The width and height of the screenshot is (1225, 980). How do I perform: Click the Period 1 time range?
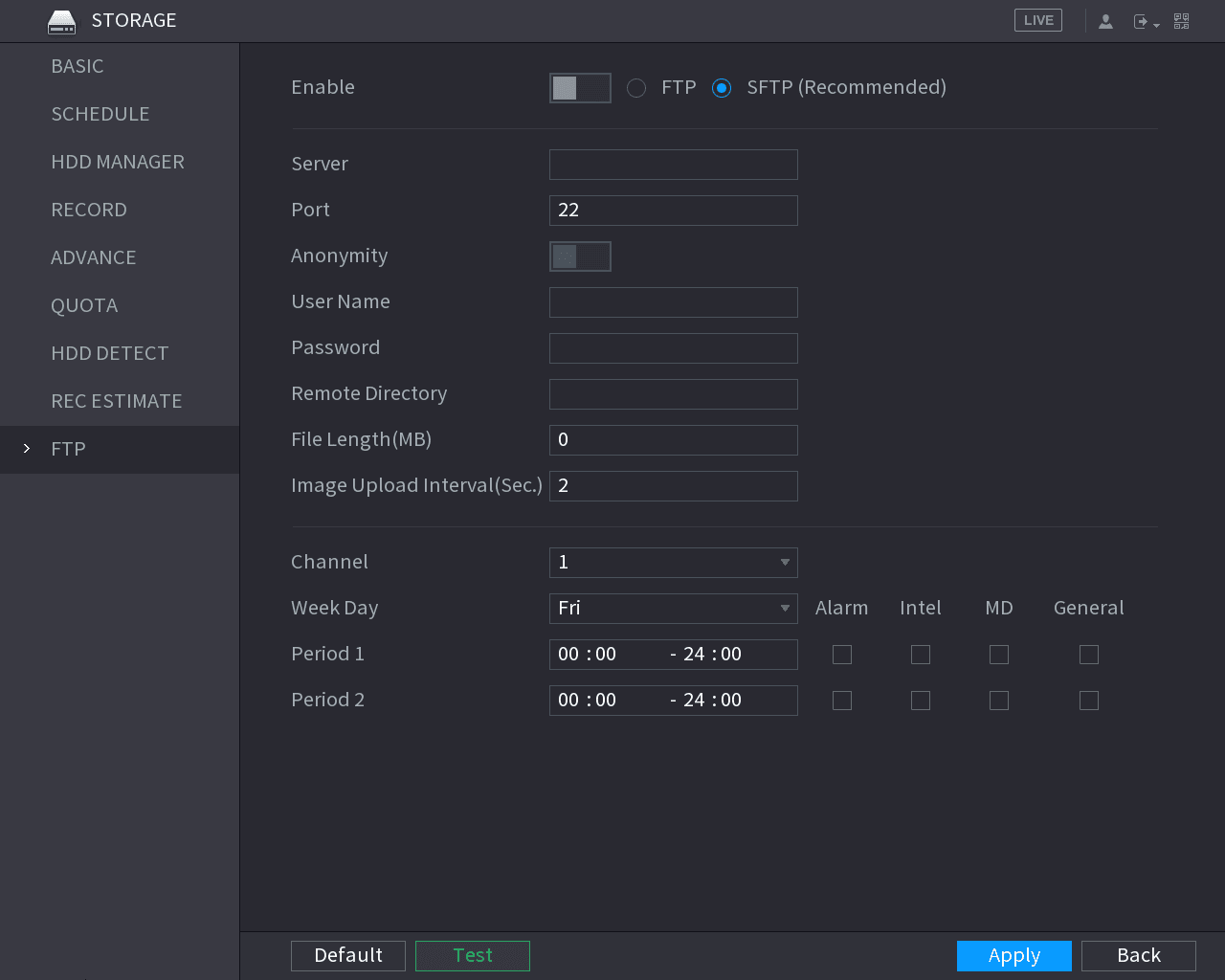(674, 655)
